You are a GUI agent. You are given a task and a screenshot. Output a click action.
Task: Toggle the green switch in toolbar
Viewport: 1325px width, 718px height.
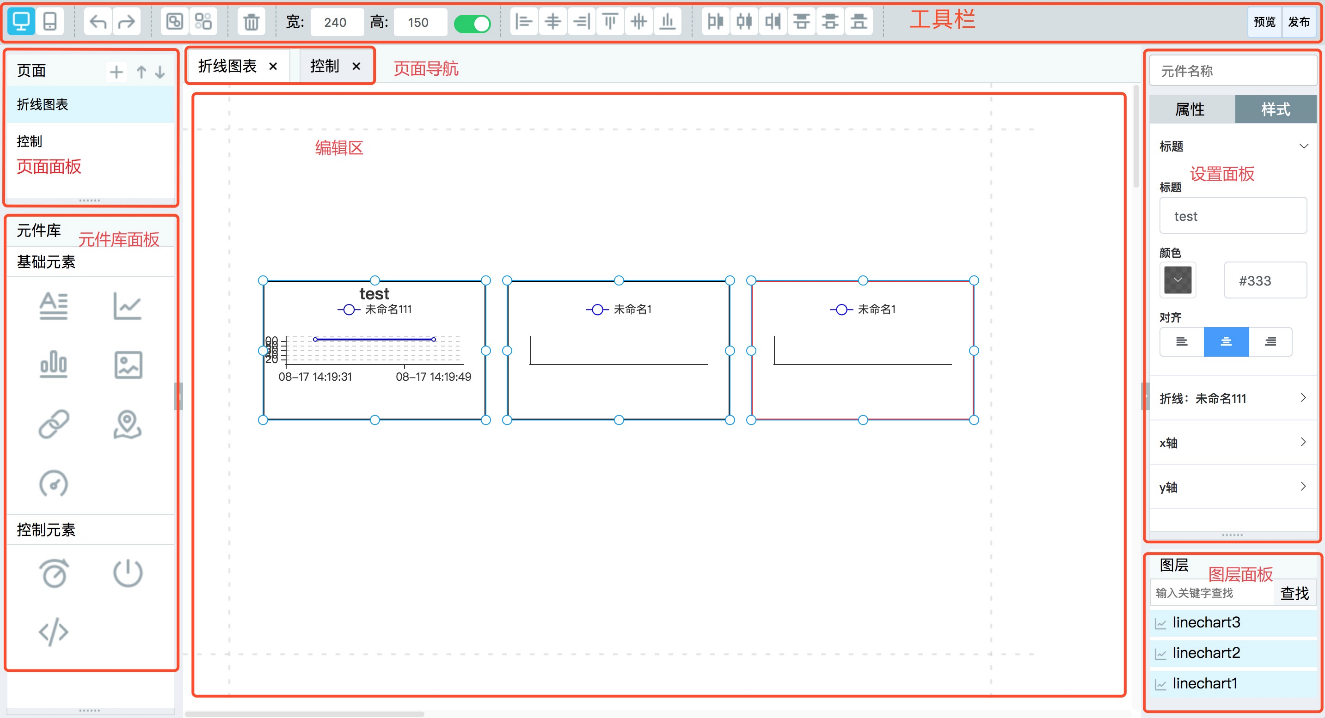[472, 22]
